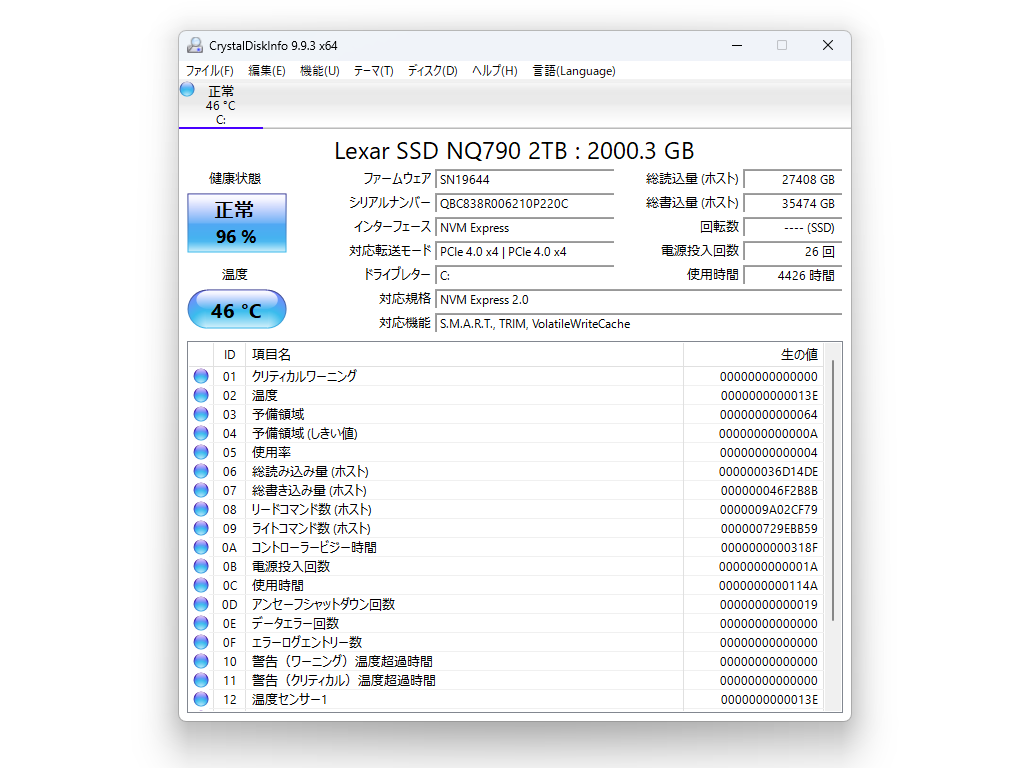This screenshot has height=768, width=1024.
Task: Click status orb for row 02 温度
Action: tap(201, 395)
